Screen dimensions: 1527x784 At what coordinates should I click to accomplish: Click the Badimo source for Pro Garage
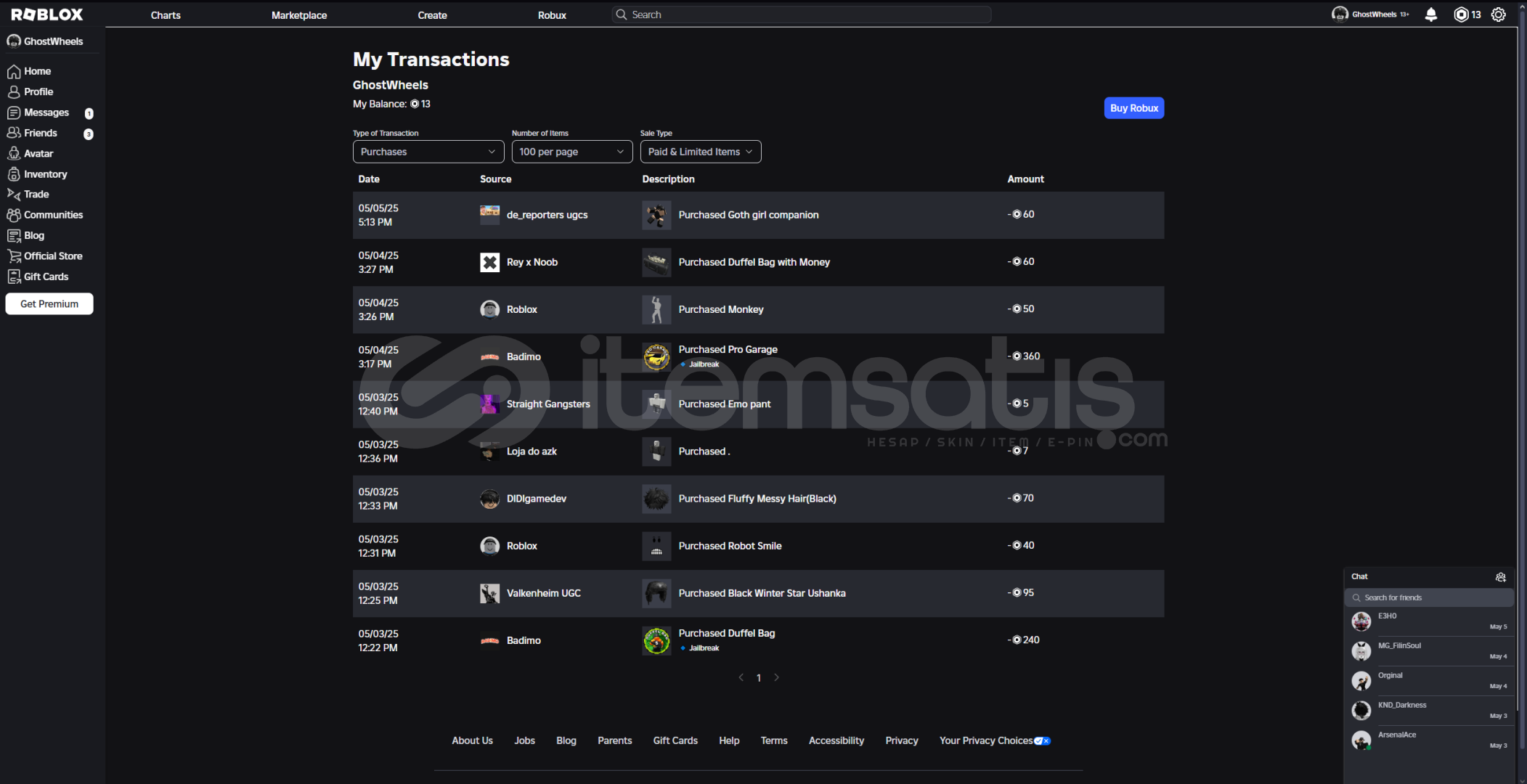[524, 356]
